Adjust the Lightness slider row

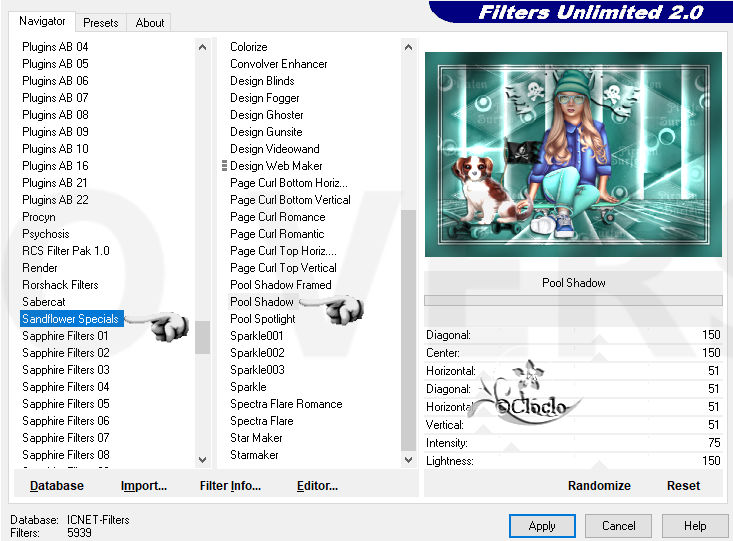coord(573,461)
